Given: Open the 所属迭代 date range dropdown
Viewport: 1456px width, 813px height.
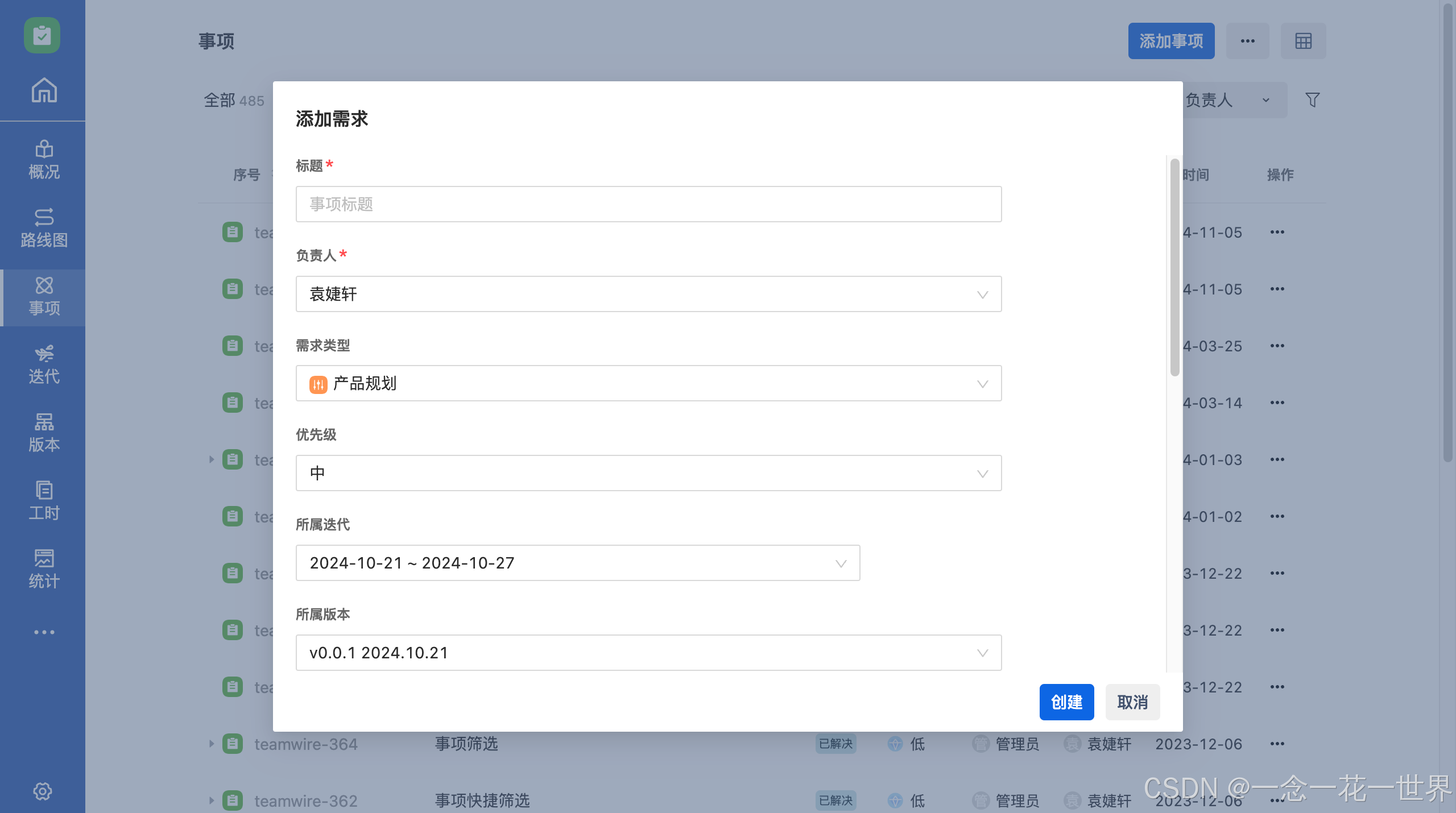Looking at the screenshot, I should point(577,563).
